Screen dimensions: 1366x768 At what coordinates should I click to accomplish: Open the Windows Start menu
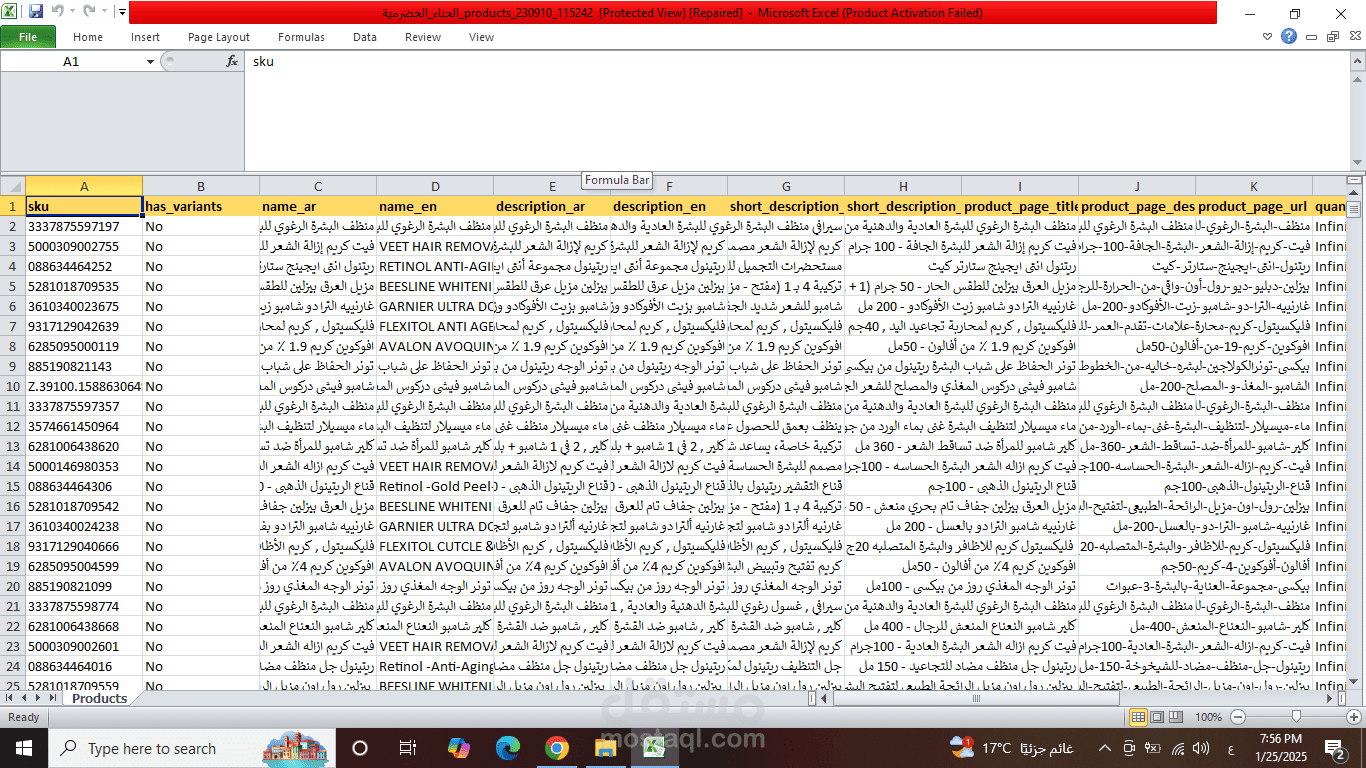point(23,748)
